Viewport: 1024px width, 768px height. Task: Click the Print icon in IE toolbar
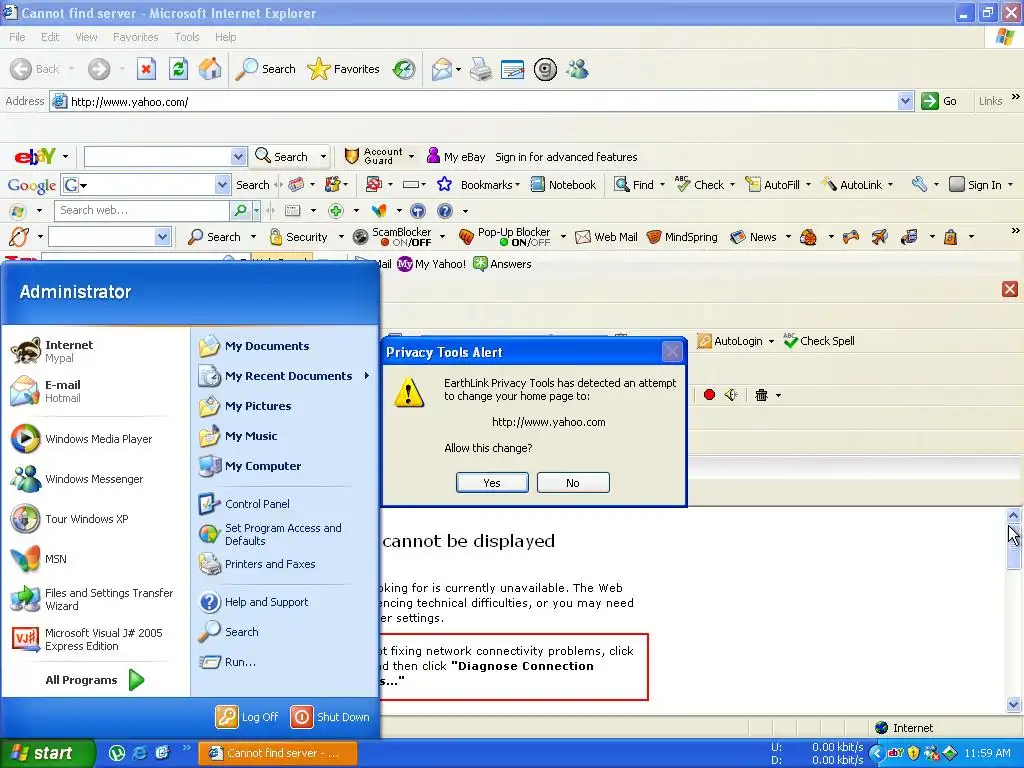[481, 69]
